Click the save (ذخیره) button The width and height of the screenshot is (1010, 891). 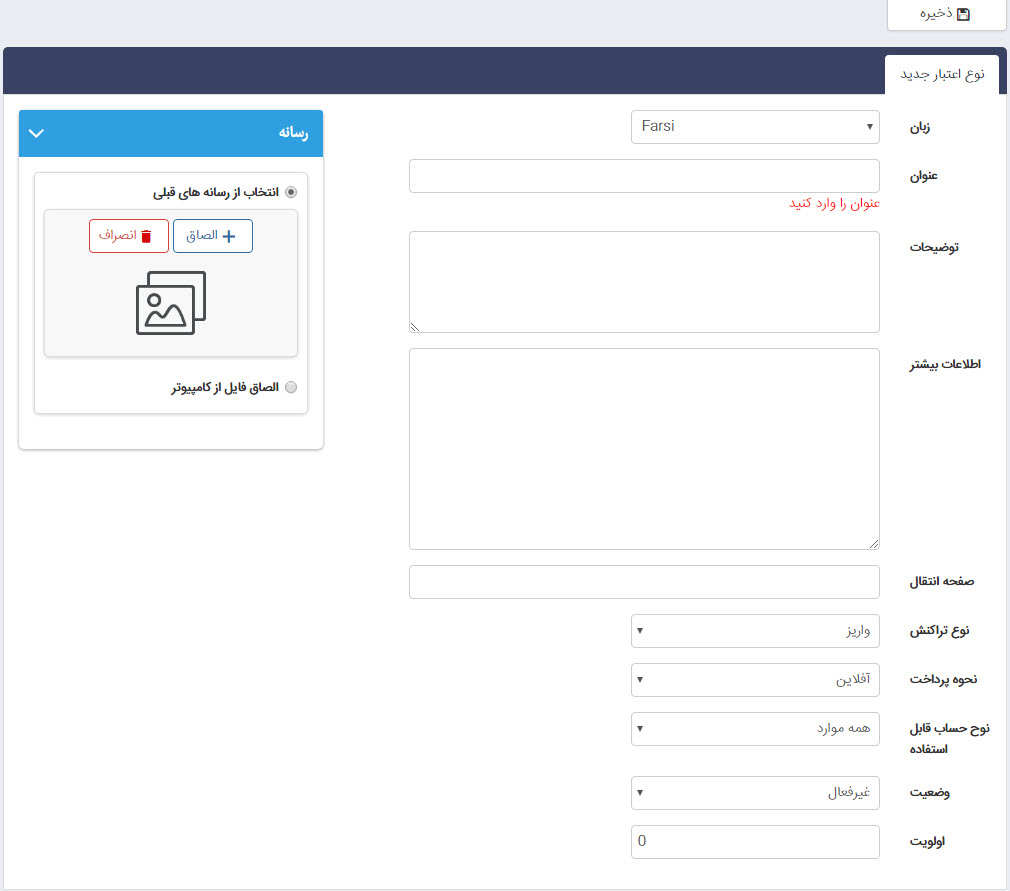coord(945,15)
